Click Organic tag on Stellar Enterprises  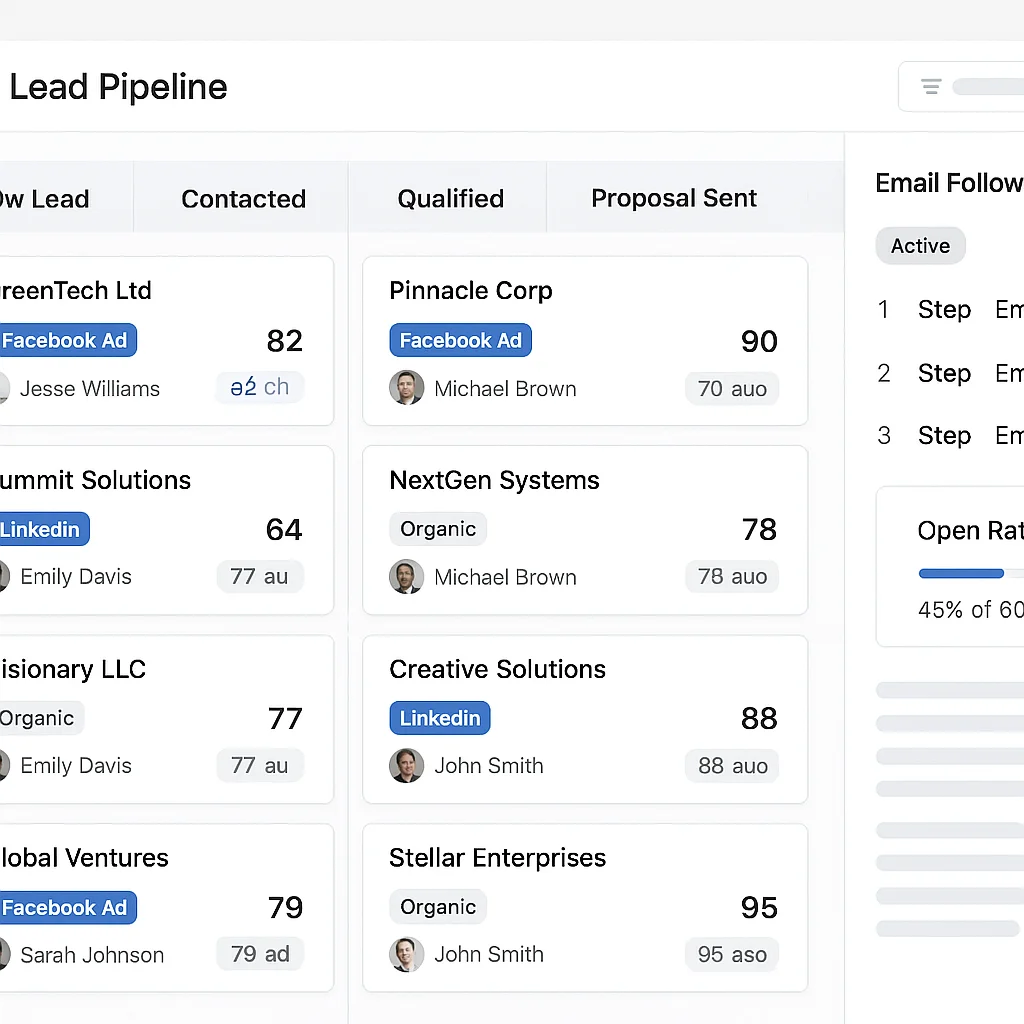438,906
